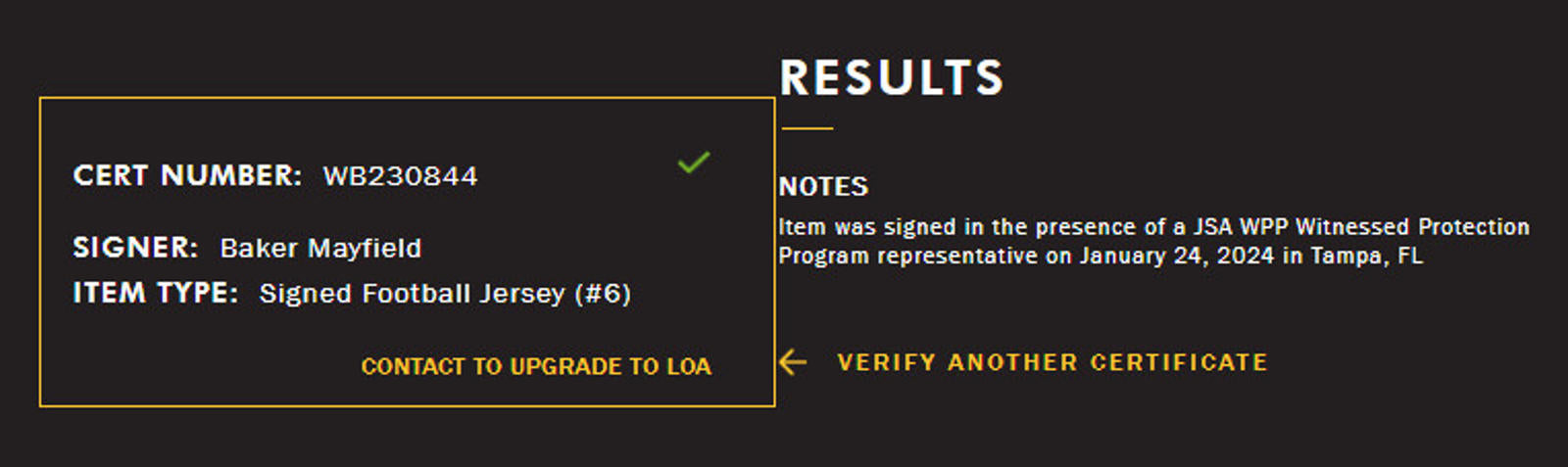The image size is (1568, 467).
Task: Click the Item Type label
Action: pos(155,293)
